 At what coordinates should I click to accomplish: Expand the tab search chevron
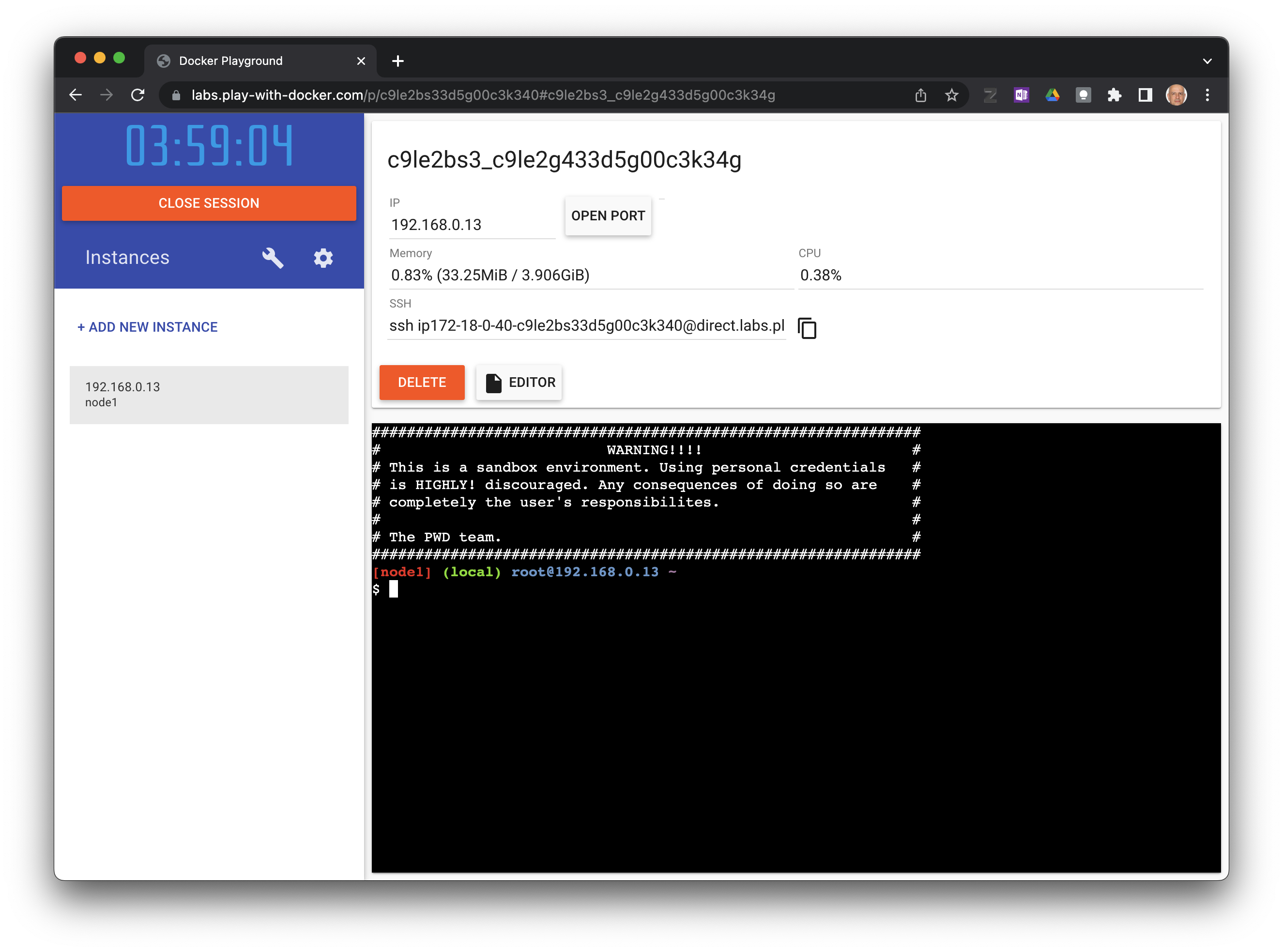1207,61
